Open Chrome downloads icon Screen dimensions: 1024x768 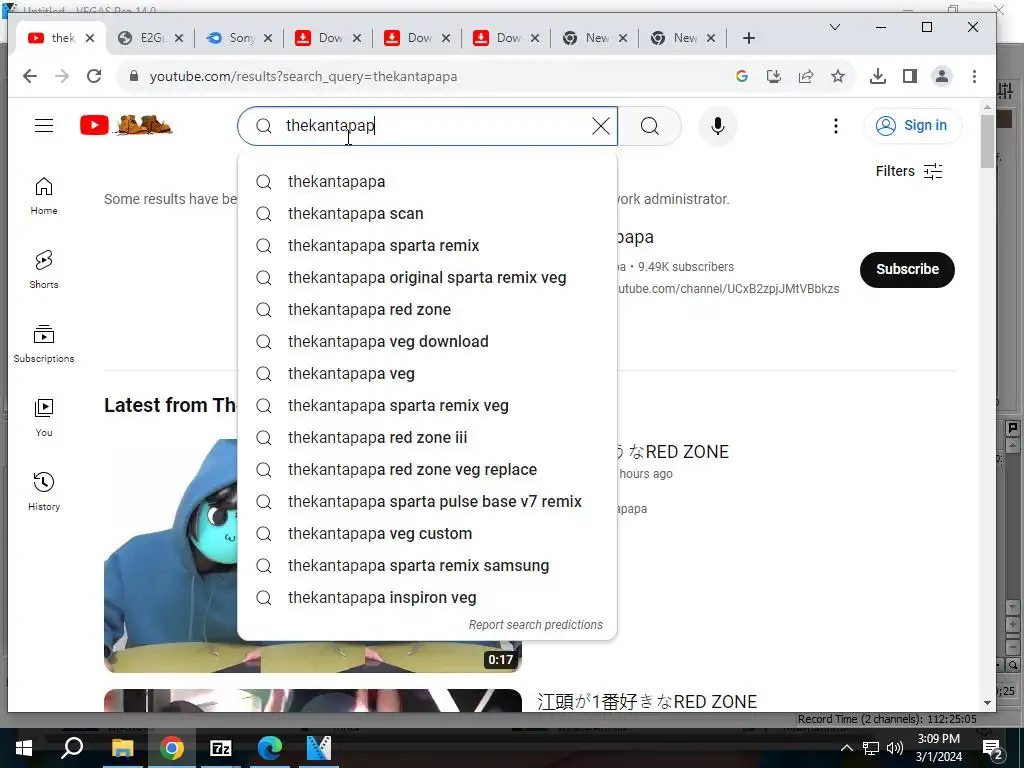878,76
